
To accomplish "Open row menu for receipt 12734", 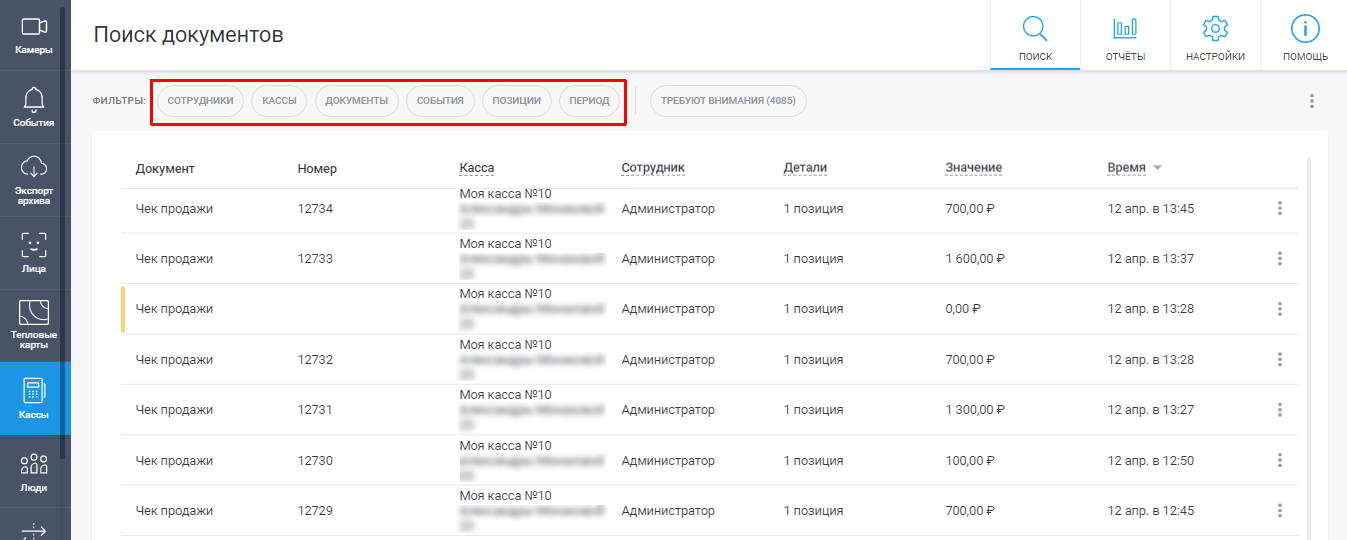I will [x=1280, y=209].
